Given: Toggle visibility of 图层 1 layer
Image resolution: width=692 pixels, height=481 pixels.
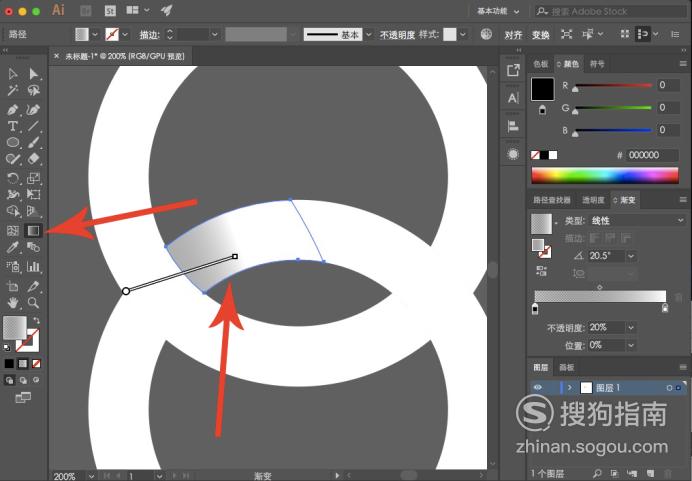Looking at the screenshot, I should pyautogui.click(x=538, y=387).
